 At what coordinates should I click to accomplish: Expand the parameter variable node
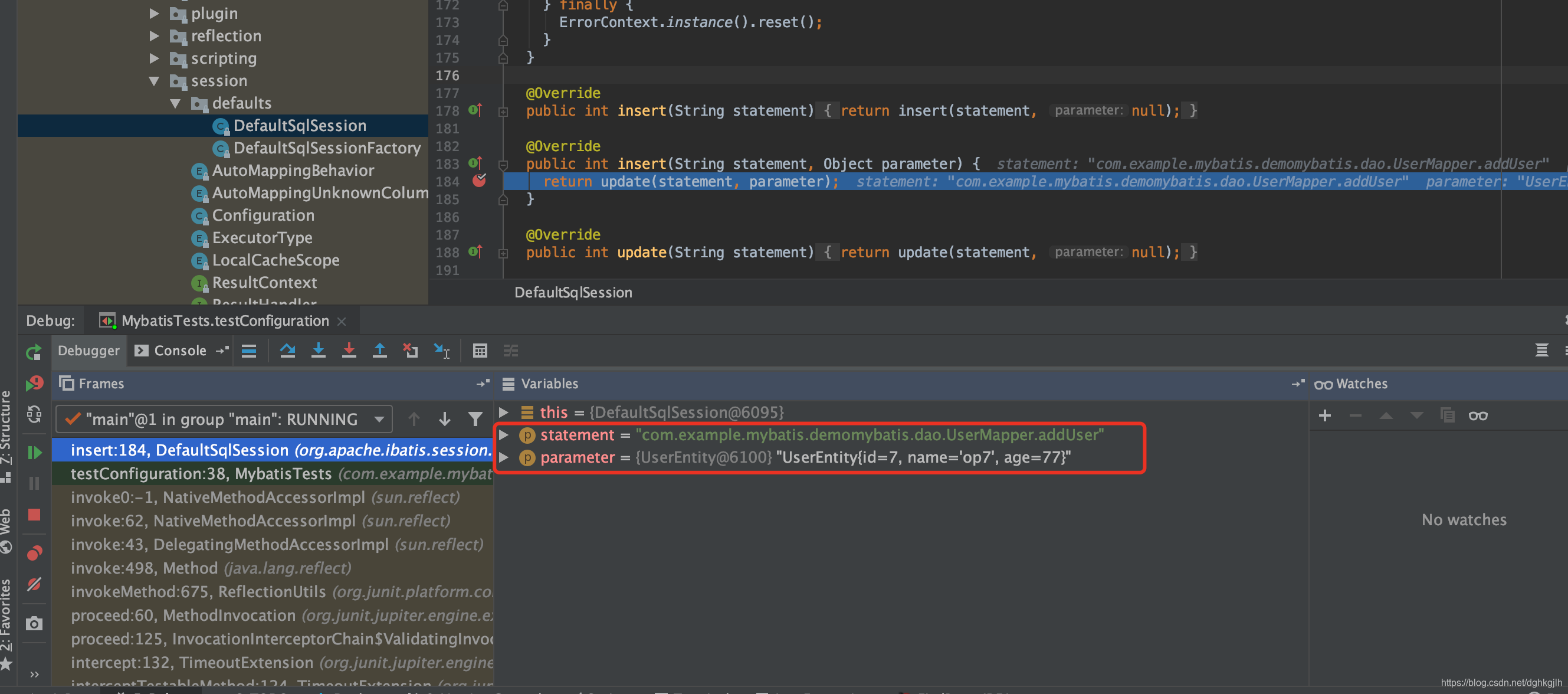[x=503, y=457]
